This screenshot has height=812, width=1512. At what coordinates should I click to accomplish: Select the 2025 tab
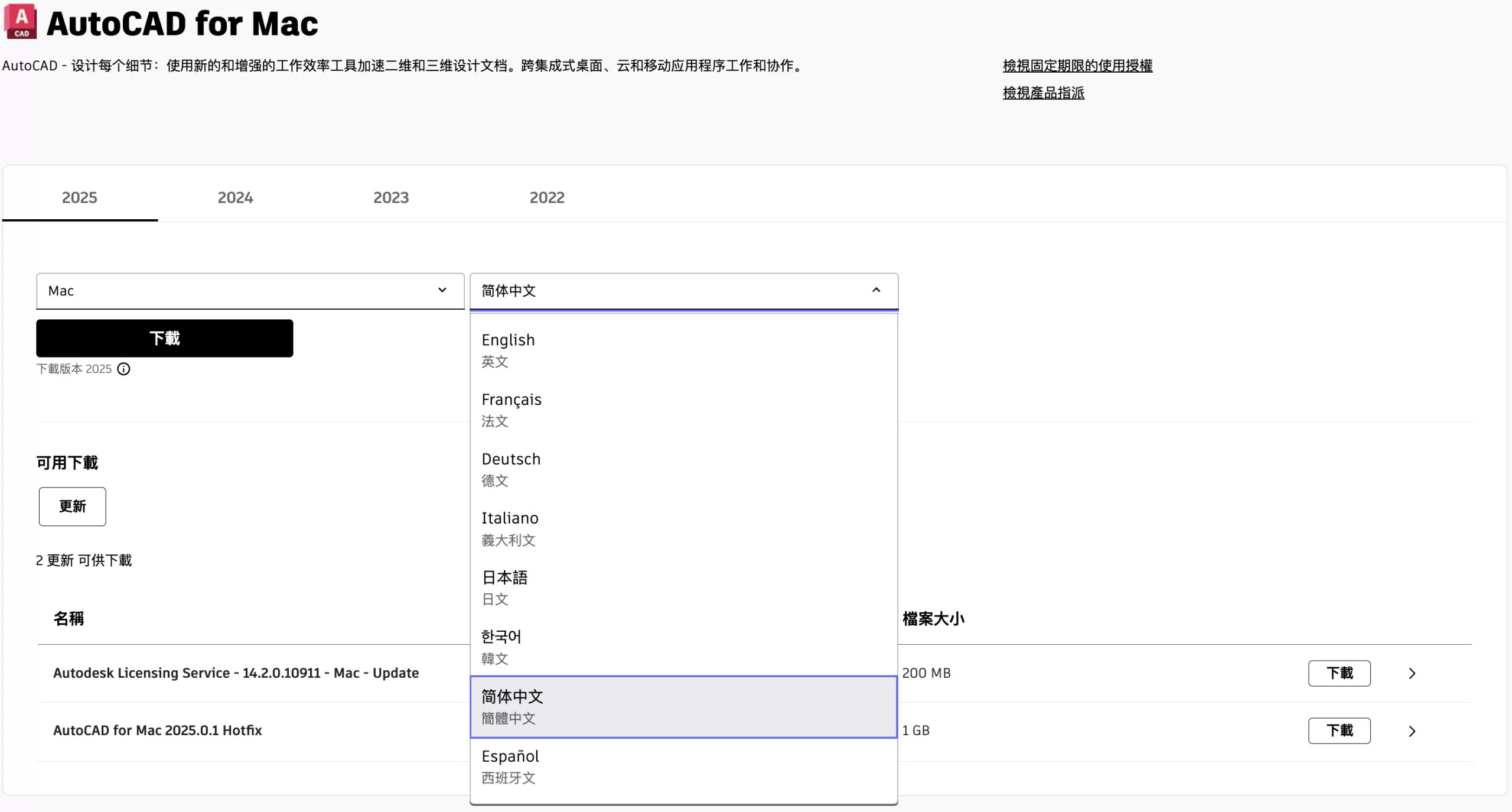pos(80,197)
